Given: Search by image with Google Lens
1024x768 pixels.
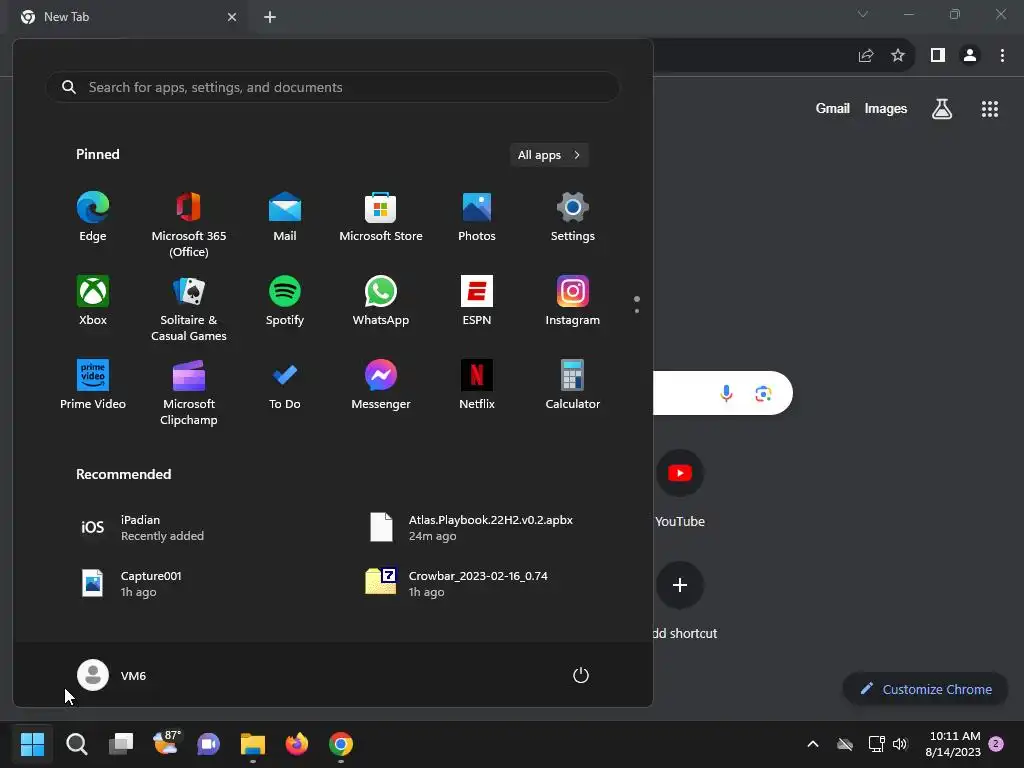Looking at the screenshot, I should click(763, 393).
